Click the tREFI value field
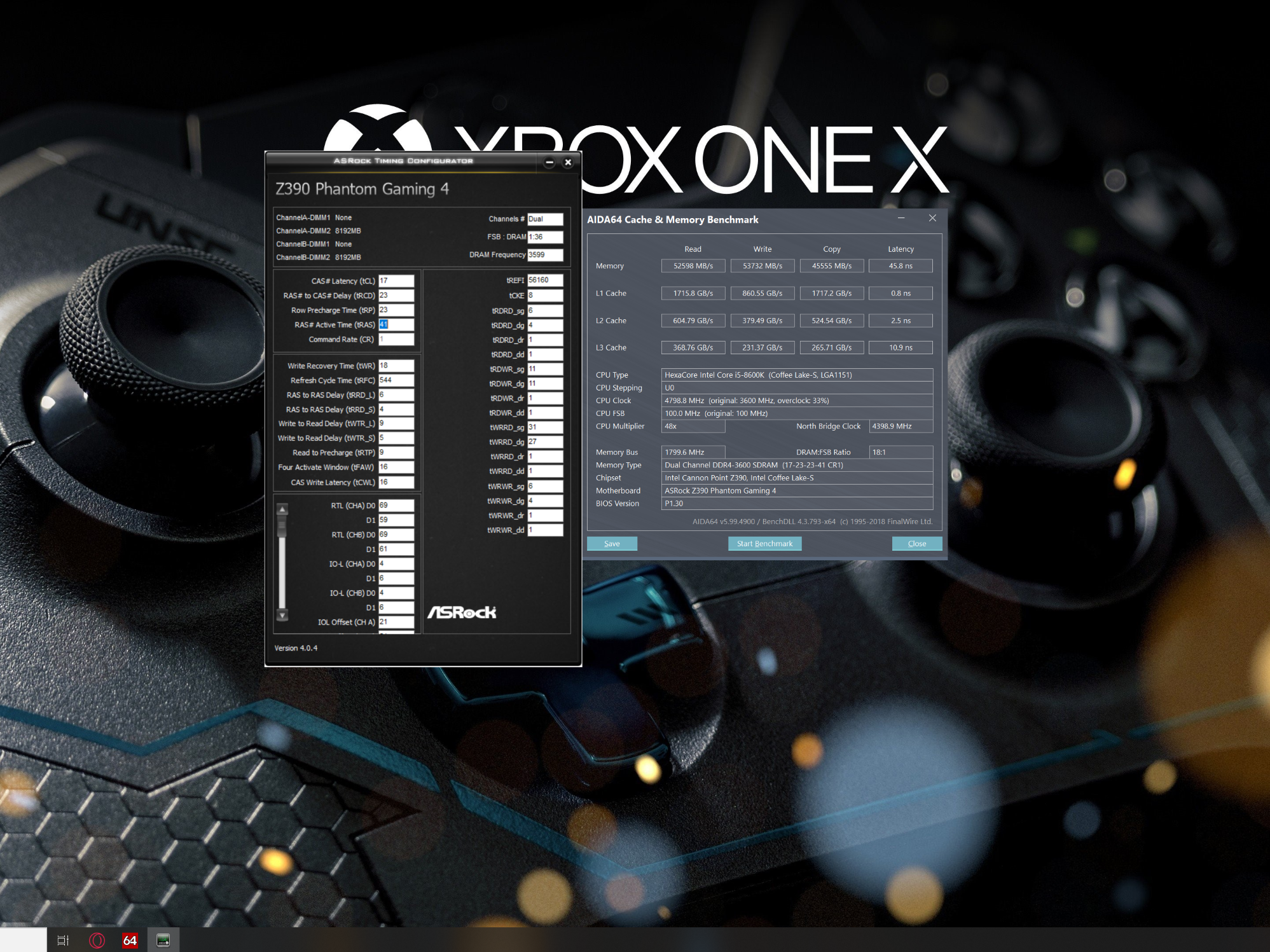1270x952 pixels. (x=544, y=280)
